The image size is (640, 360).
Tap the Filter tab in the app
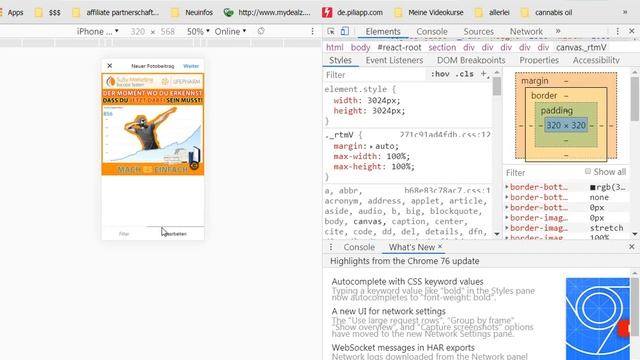124,234
